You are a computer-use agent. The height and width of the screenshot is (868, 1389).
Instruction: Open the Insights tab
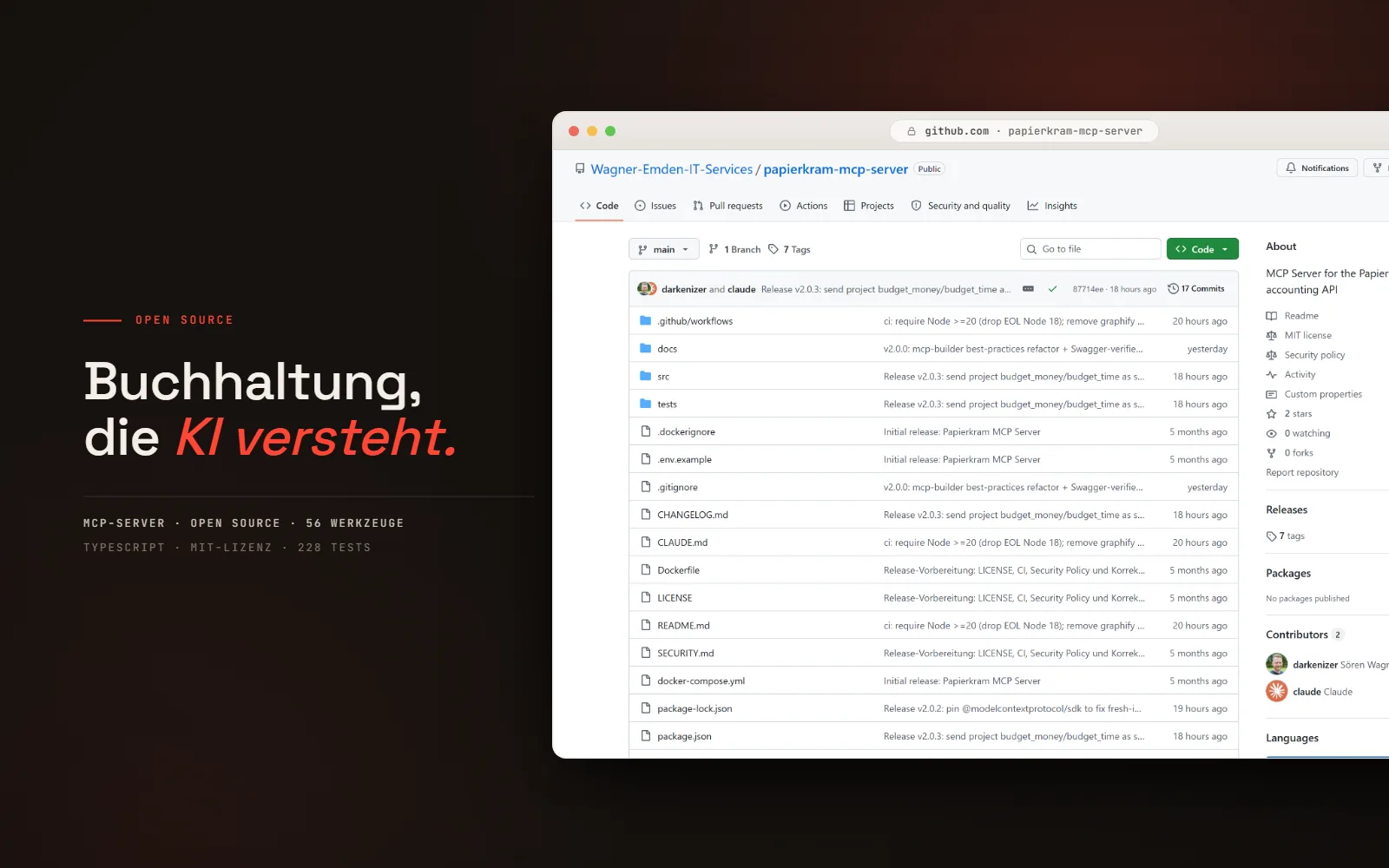click(1052, 206)
